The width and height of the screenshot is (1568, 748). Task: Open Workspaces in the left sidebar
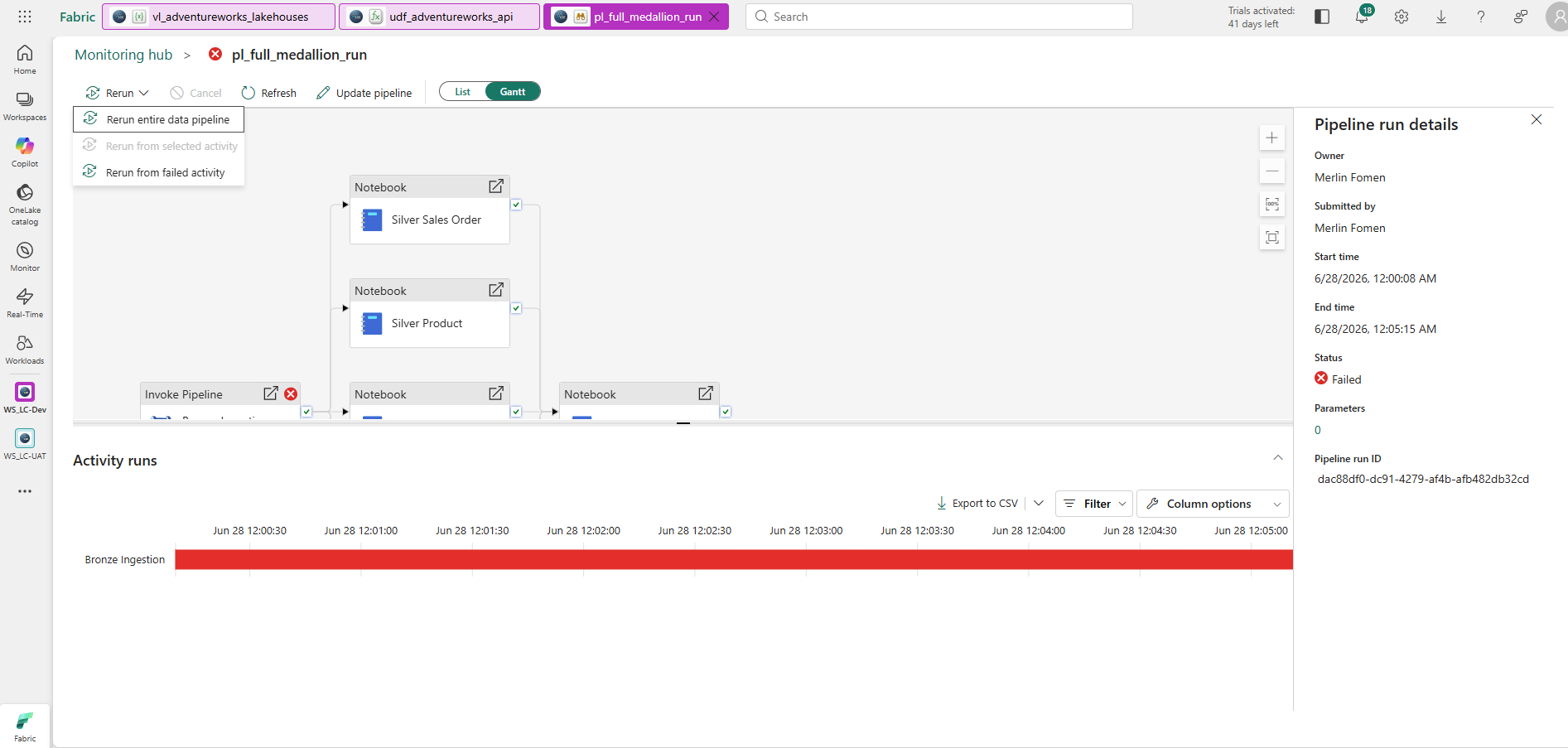pyautogui.click(x=25, y=106)
